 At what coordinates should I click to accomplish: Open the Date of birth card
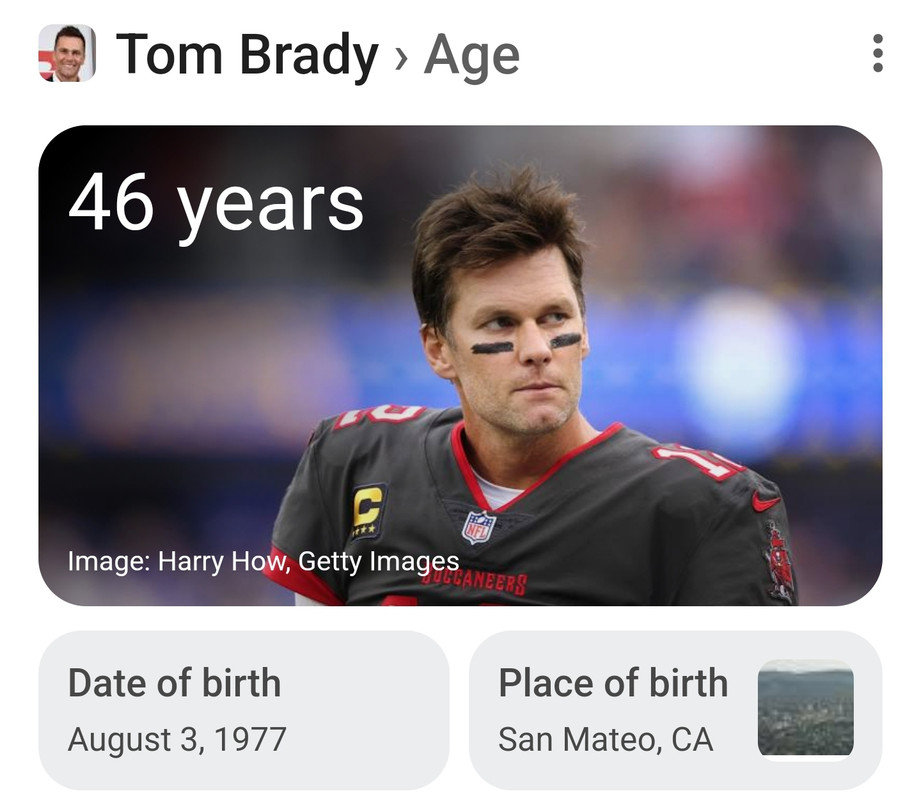pyautogui.click(x=244, y=710)
